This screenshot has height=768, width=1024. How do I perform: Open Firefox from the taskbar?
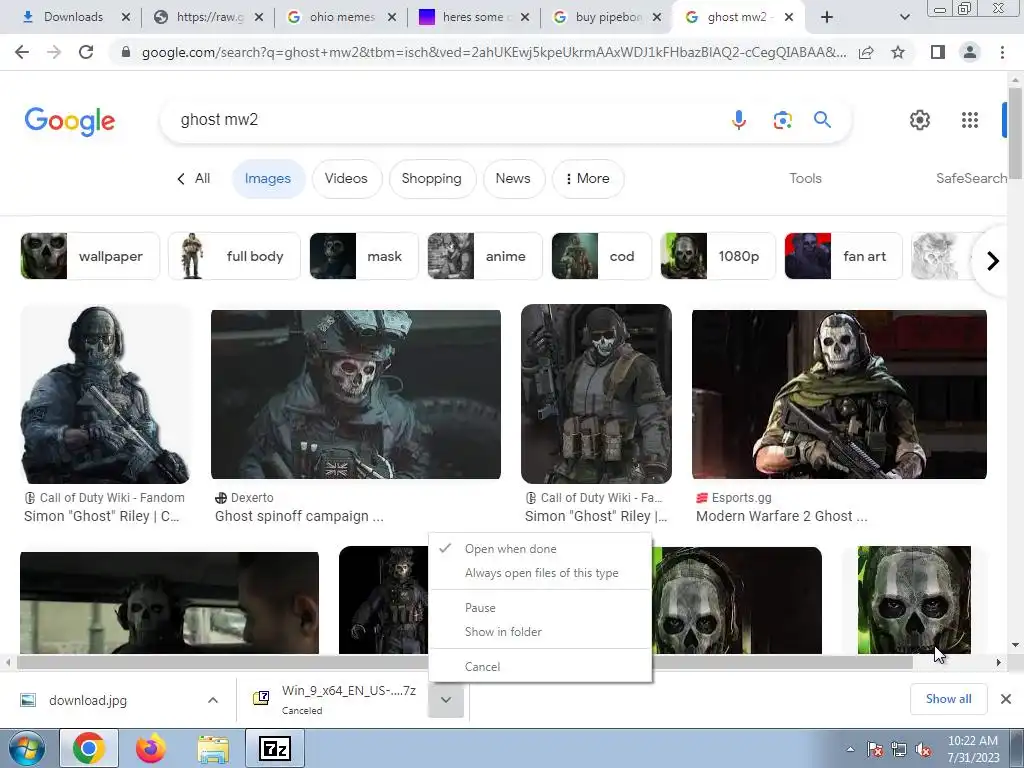(151, 748)
